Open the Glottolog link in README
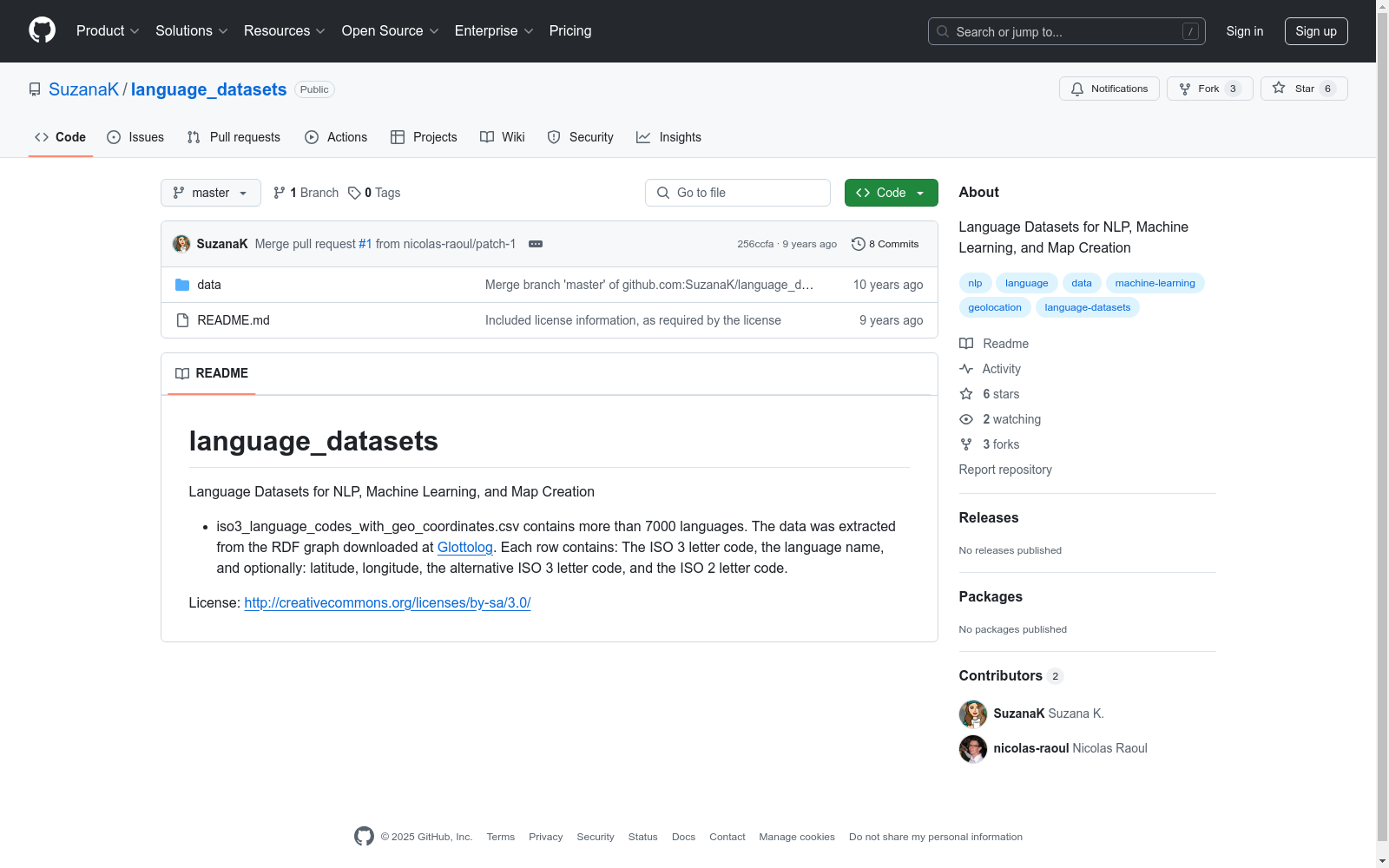 click(x=465, y=547)
